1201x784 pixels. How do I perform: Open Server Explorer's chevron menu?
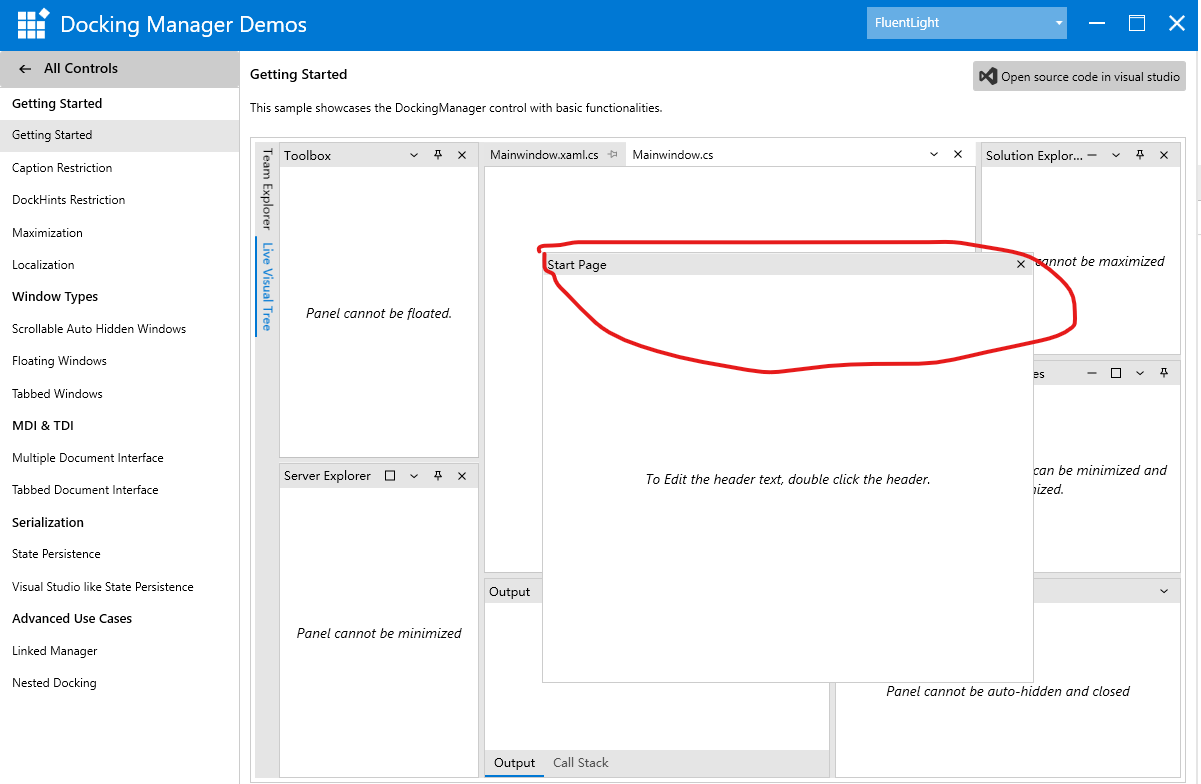[414, 476]
